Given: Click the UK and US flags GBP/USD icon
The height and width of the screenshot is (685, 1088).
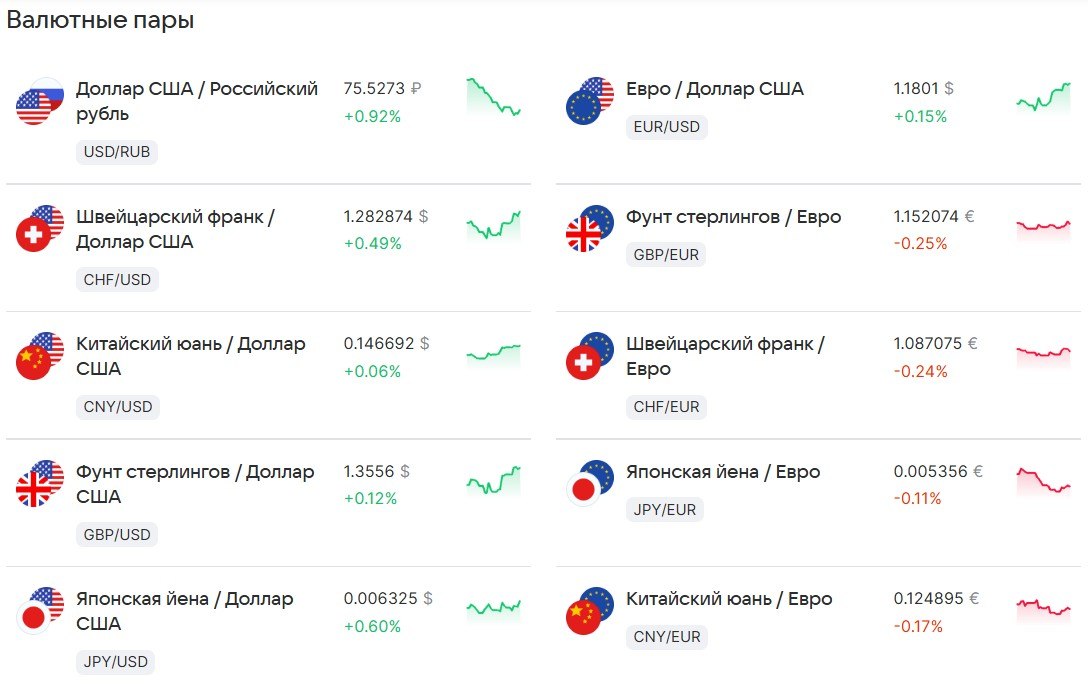Looking at the screenshot, I should [x=40, y=484].
